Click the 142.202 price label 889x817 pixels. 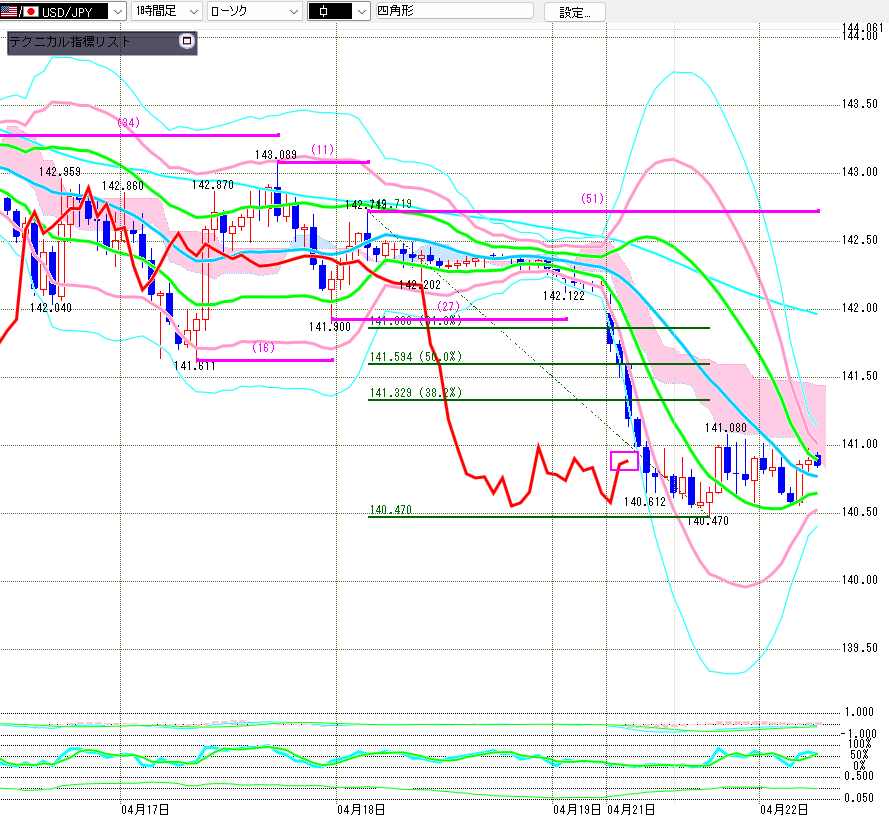click(420, 285)
